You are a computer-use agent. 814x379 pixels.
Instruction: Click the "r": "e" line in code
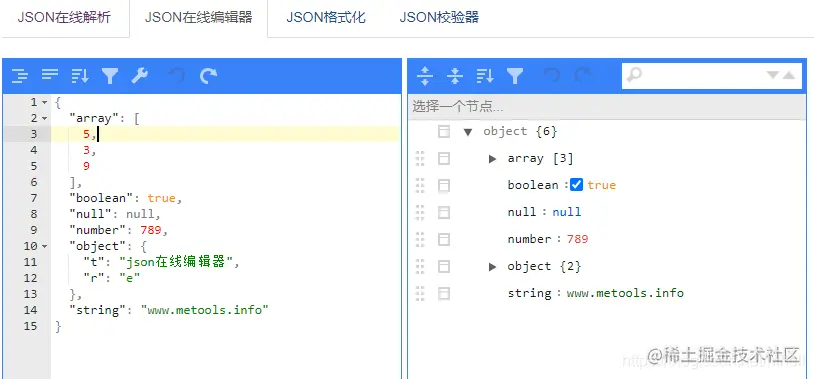112,278
